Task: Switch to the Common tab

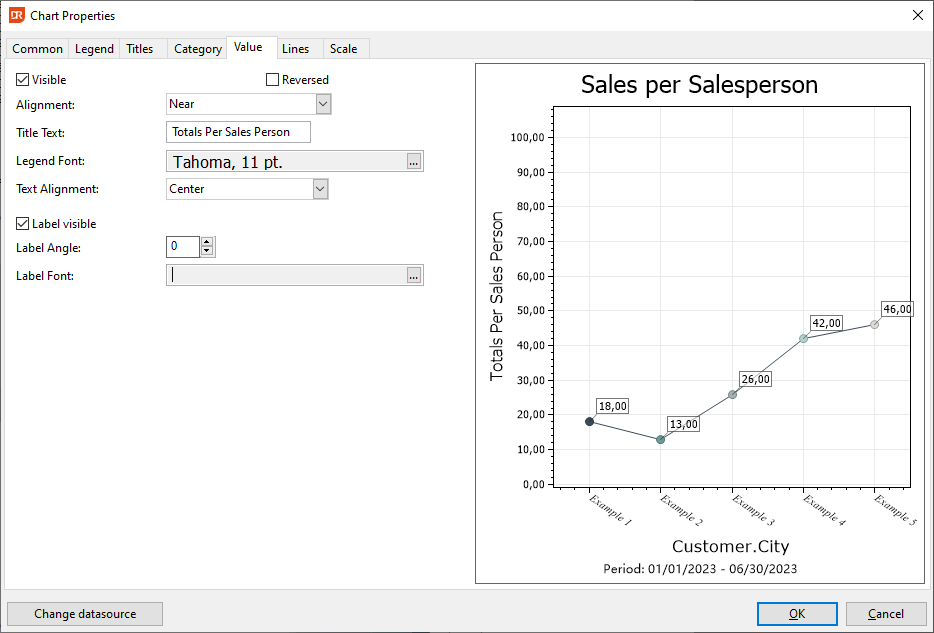Action: 38,49
